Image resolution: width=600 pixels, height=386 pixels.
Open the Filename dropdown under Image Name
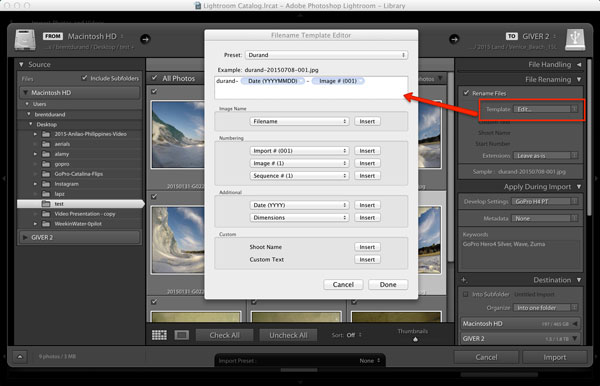299,121
